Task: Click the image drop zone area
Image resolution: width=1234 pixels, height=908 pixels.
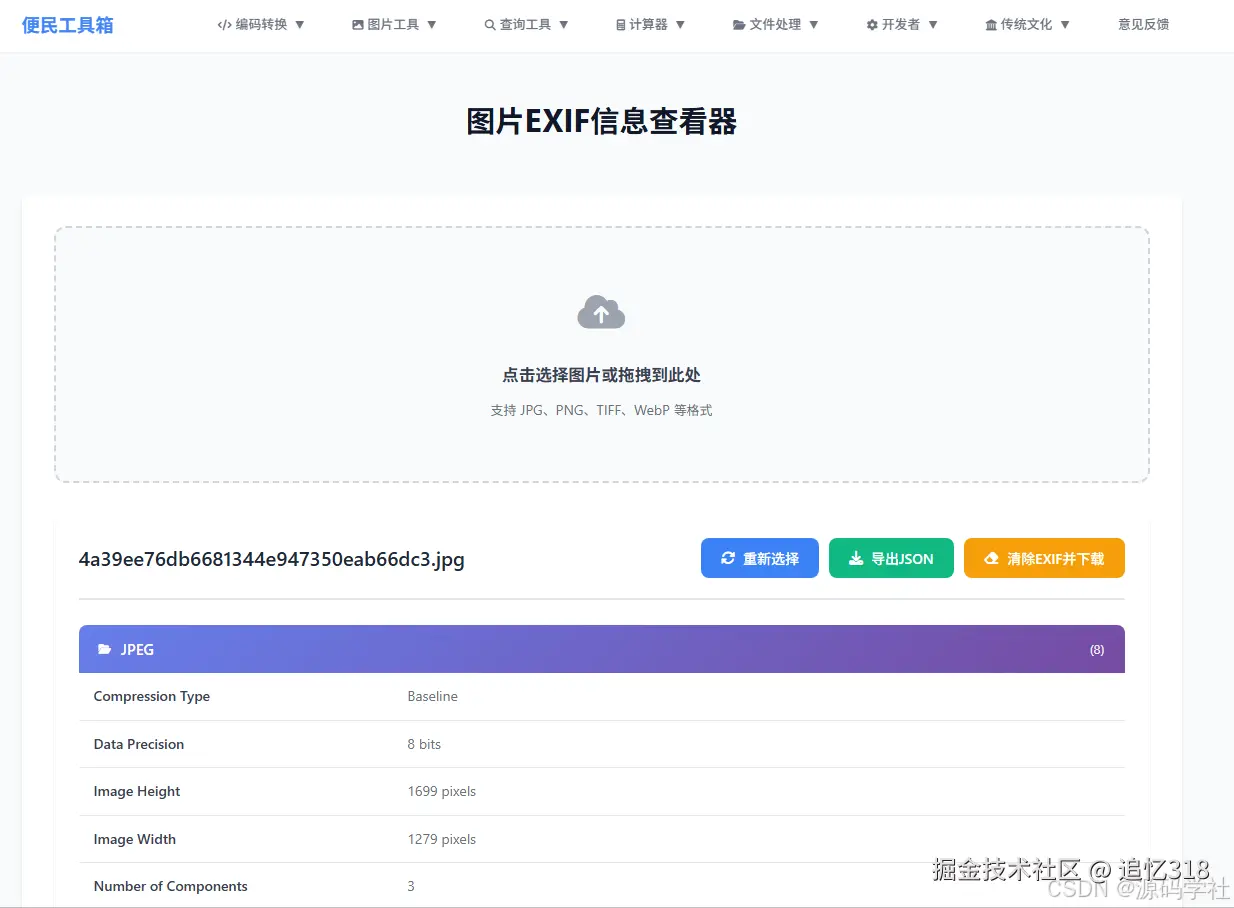Action: coord(600,355)
